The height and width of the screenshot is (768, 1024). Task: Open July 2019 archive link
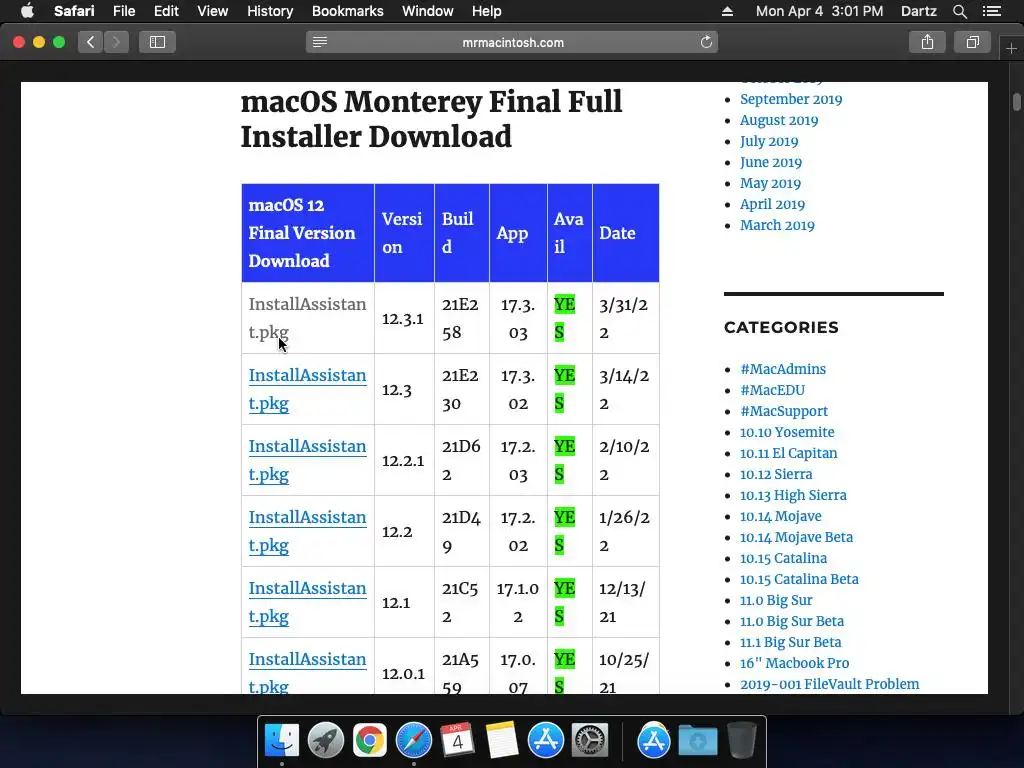pyautogui.click(x=769, y=141)
